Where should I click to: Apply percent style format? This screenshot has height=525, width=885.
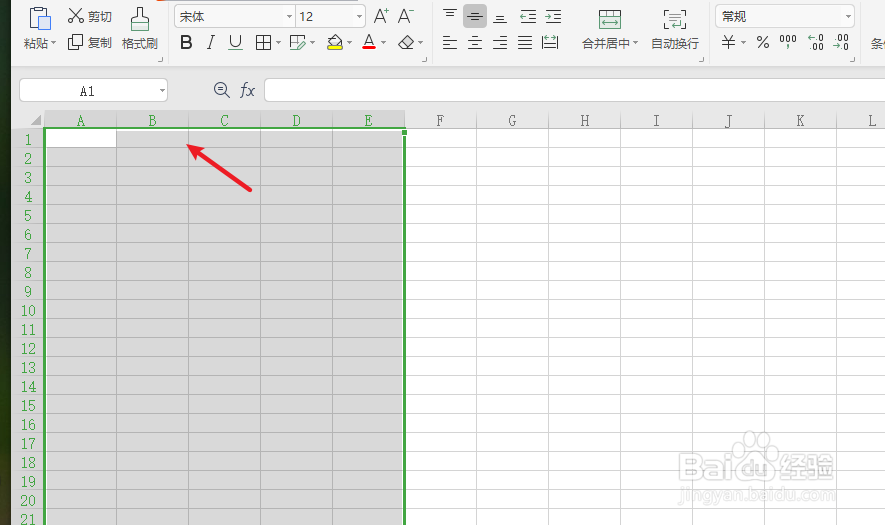pyautogui.click(x=763, y=42)
